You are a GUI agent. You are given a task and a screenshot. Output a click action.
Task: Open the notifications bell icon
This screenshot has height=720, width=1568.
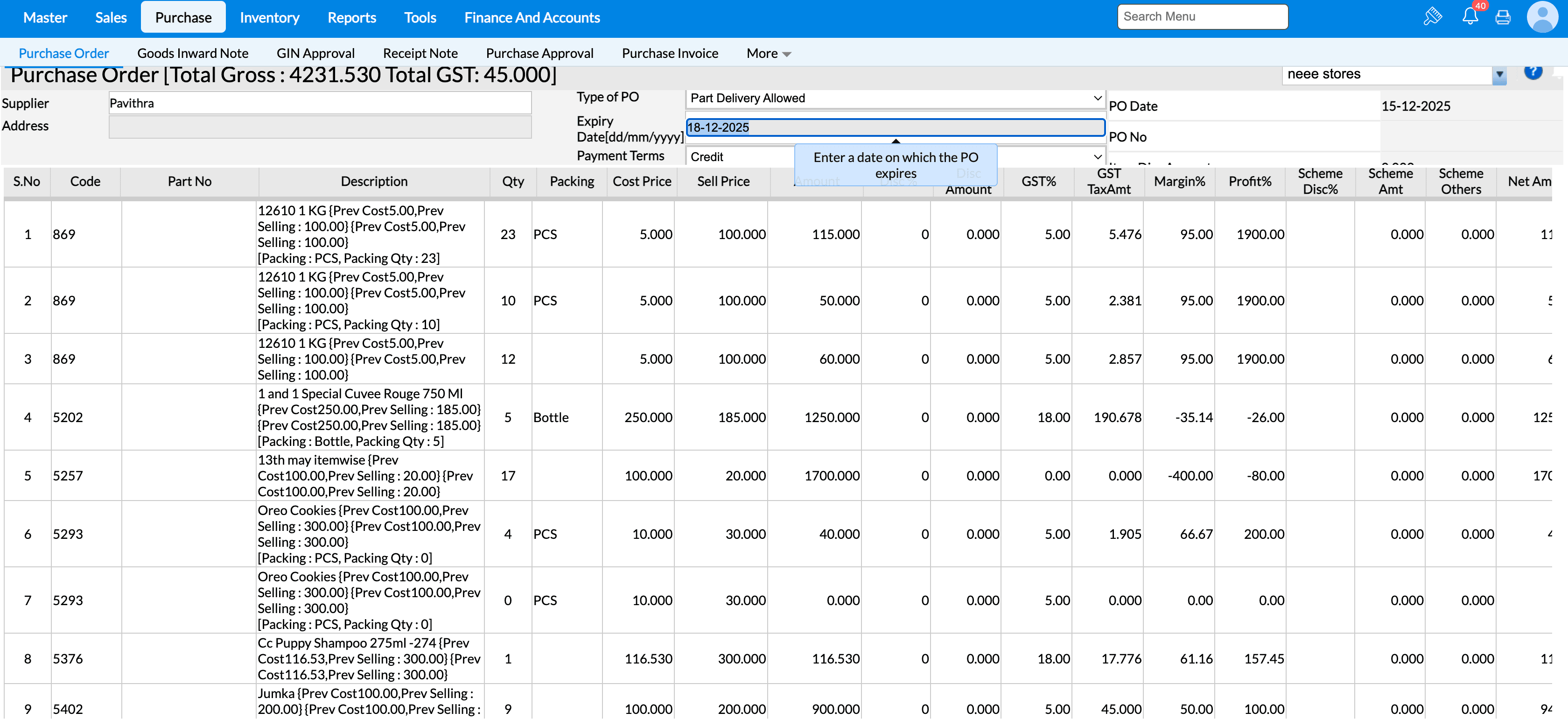[x=1470, y=16]
